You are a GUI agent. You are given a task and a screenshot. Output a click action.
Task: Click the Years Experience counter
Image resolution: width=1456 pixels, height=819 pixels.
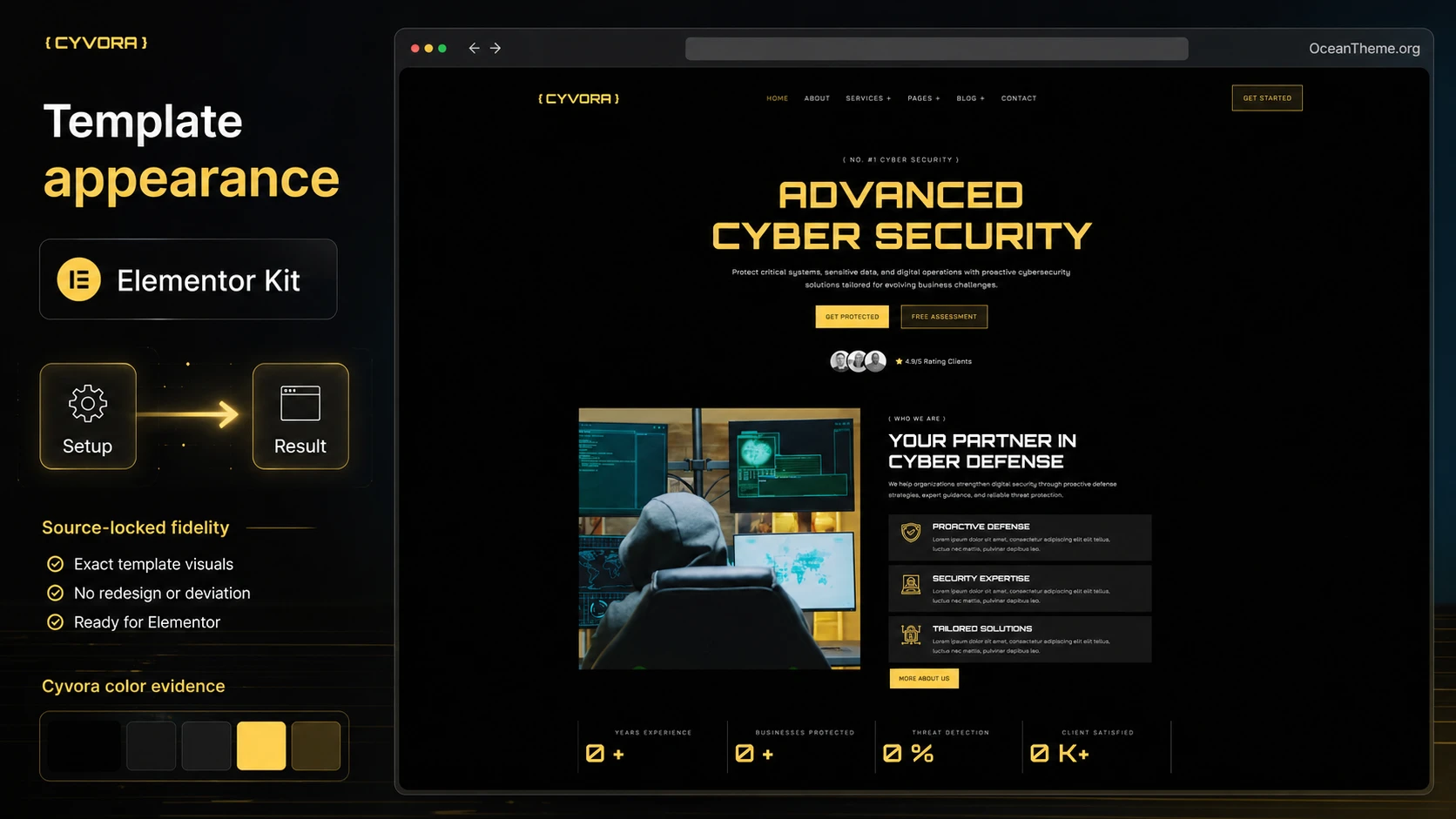(651, 746)
